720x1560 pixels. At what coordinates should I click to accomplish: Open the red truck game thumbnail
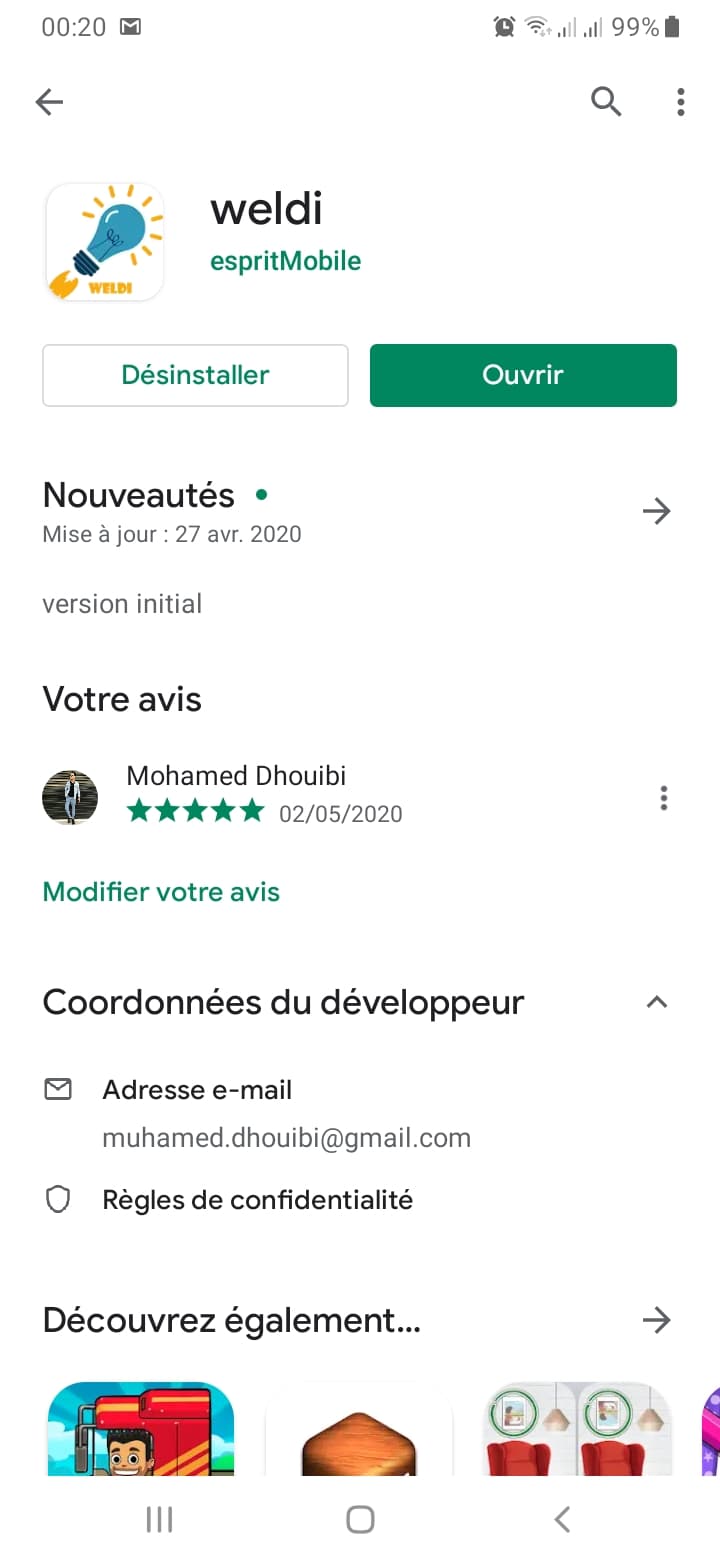click(141, 1428)
